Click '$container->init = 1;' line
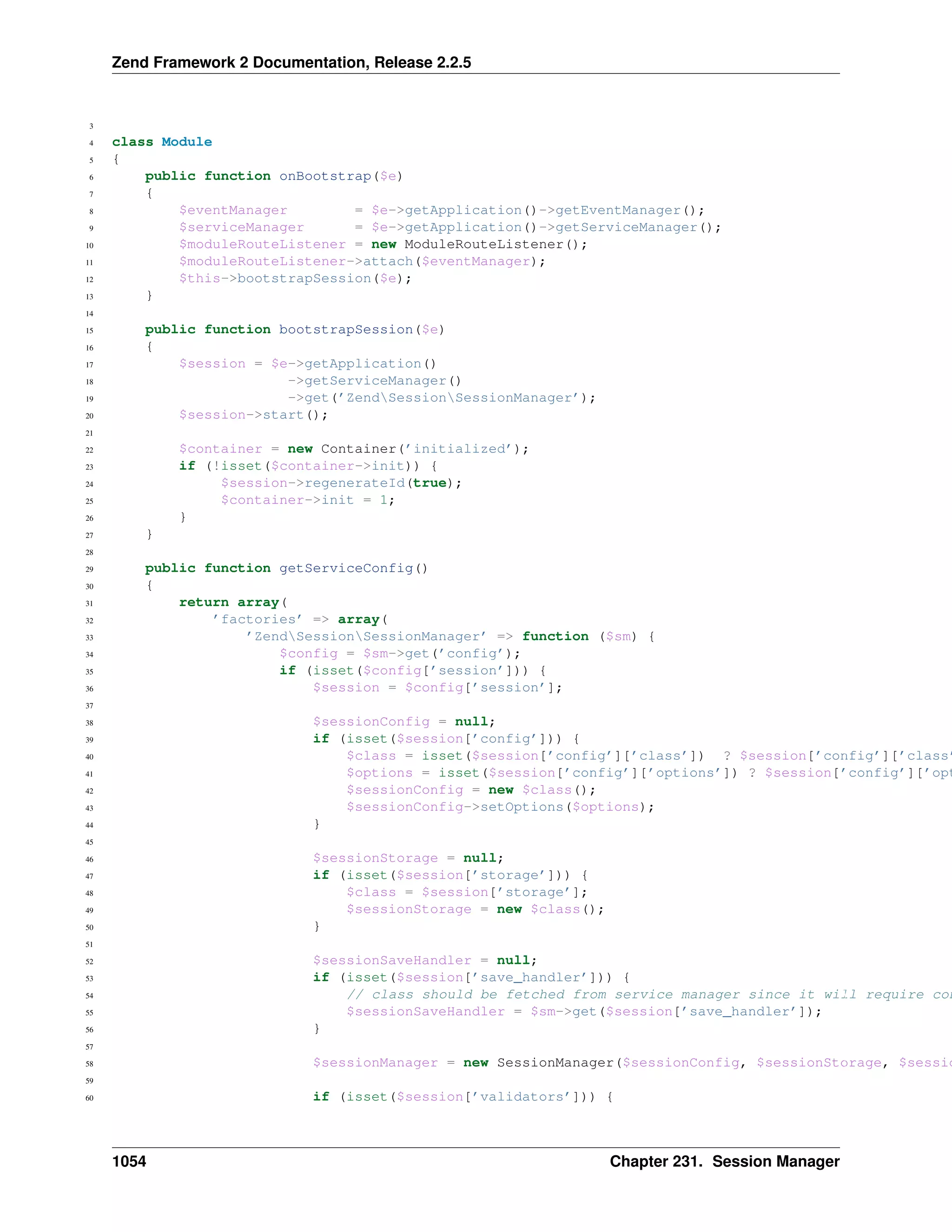The width and height of the screenshot is (952, 1232). [308, 500]
